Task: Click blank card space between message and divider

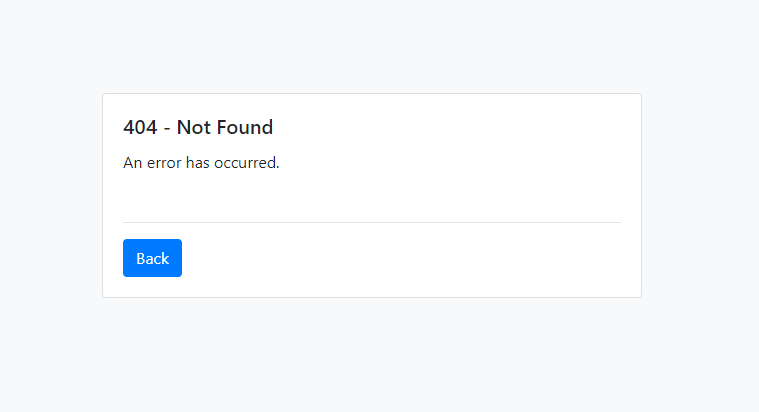Action: 371,197
